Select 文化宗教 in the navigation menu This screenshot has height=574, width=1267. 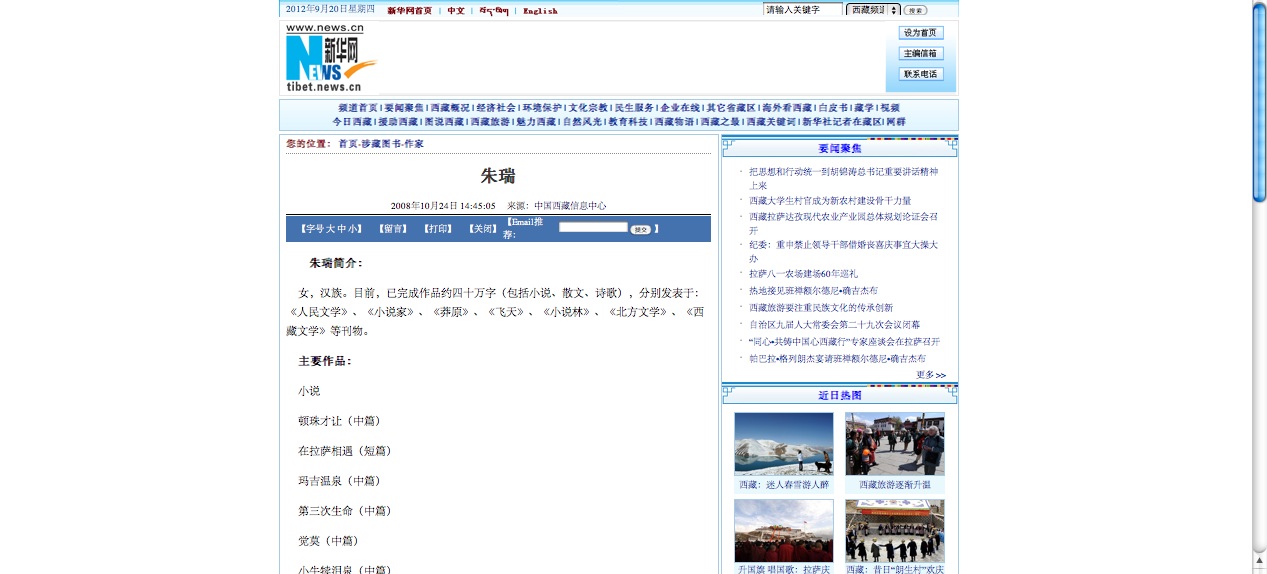[x=588, y=108]
